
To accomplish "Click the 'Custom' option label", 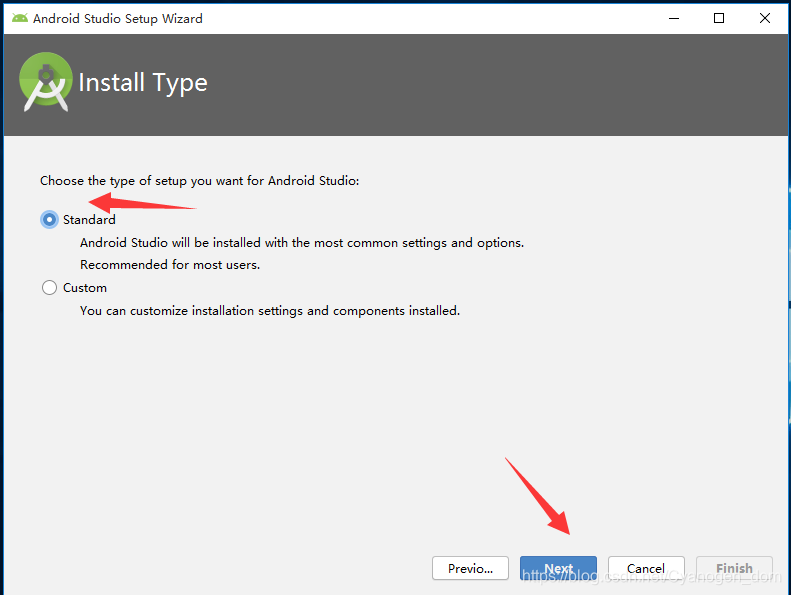I will pos(85,288).
